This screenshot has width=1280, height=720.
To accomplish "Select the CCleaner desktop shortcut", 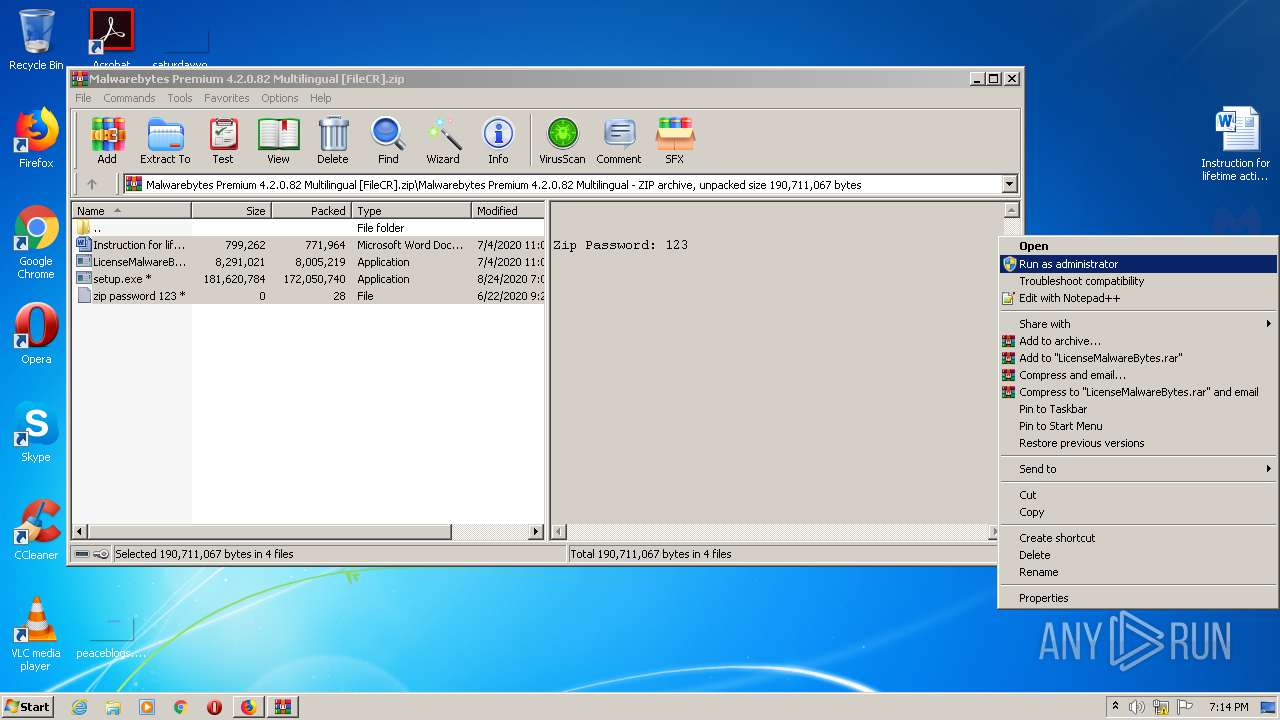I will coord(36,530).
